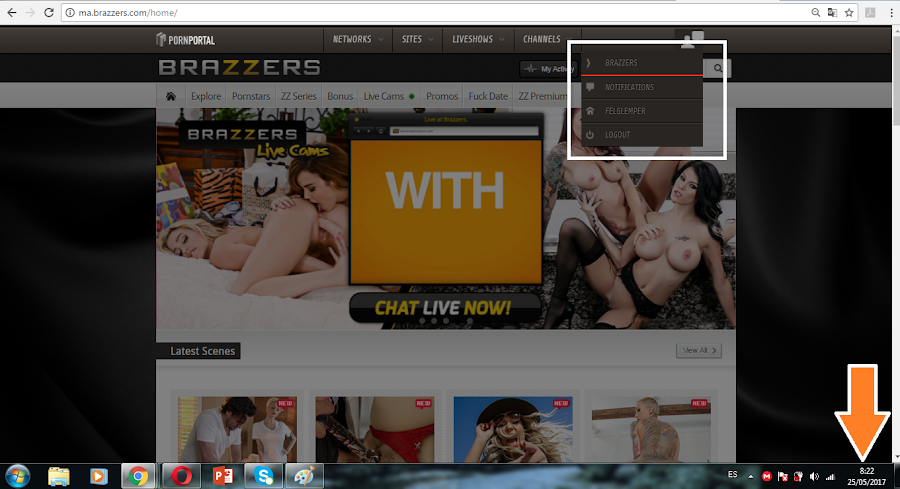900x489 pixels.
Task: Expand the Channels dropdown
Action: point(547,39)
